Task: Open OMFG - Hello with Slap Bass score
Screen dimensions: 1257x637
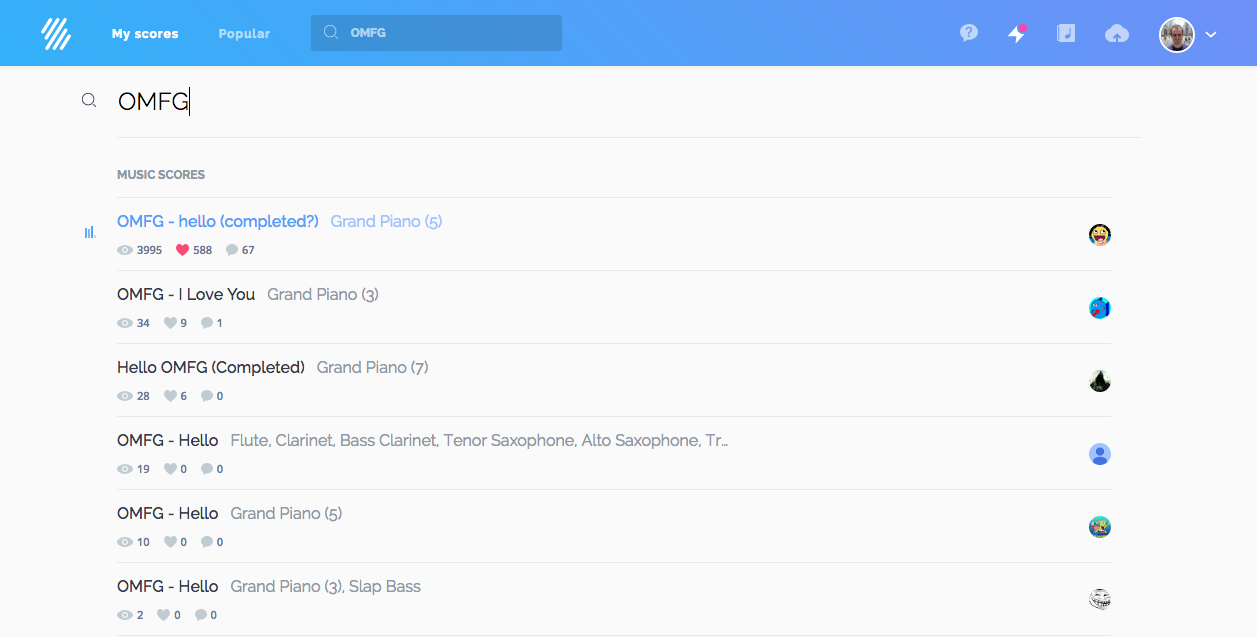Action: click(x=168, y=586)
